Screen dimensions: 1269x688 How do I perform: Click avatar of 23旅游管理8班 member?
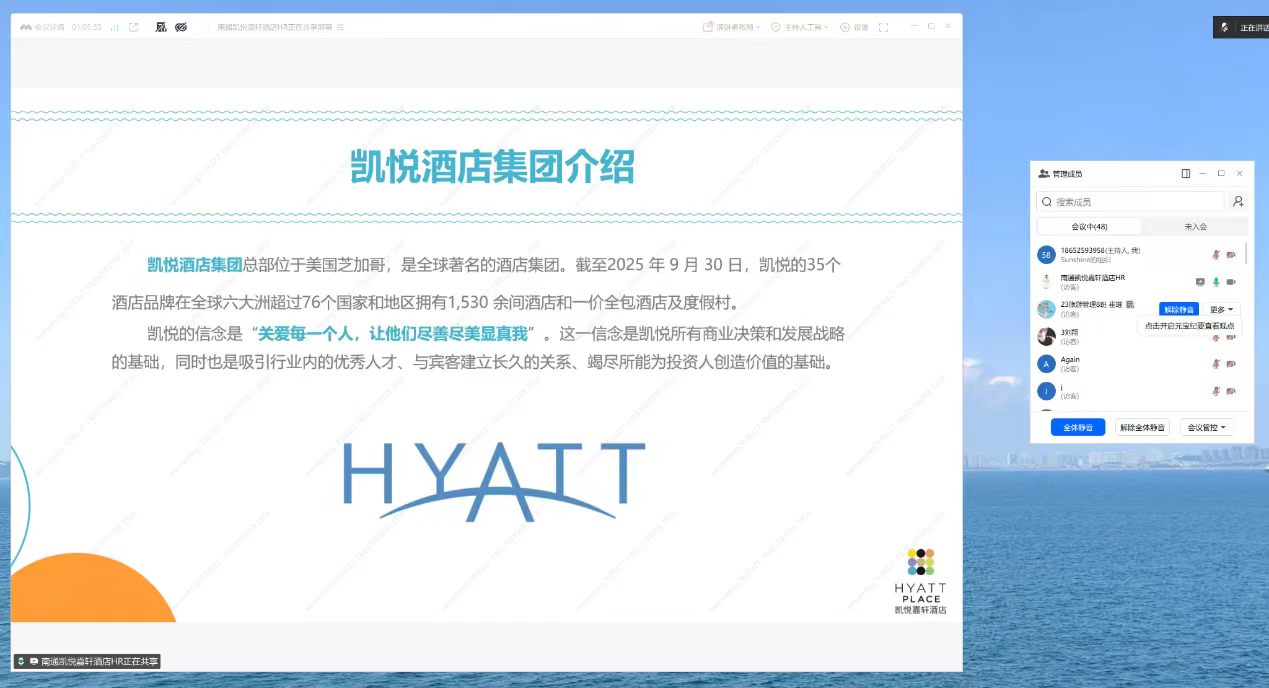(x=1046, y=309)
